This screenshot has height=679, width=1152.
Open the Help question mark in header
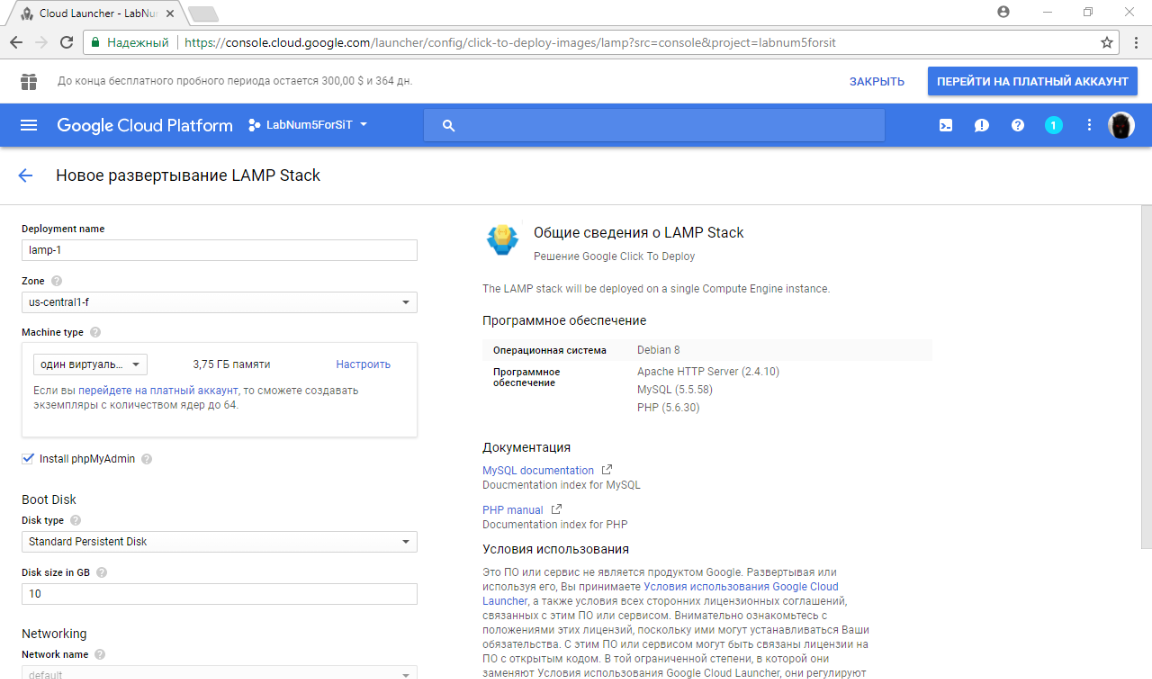click(1018, 126)
